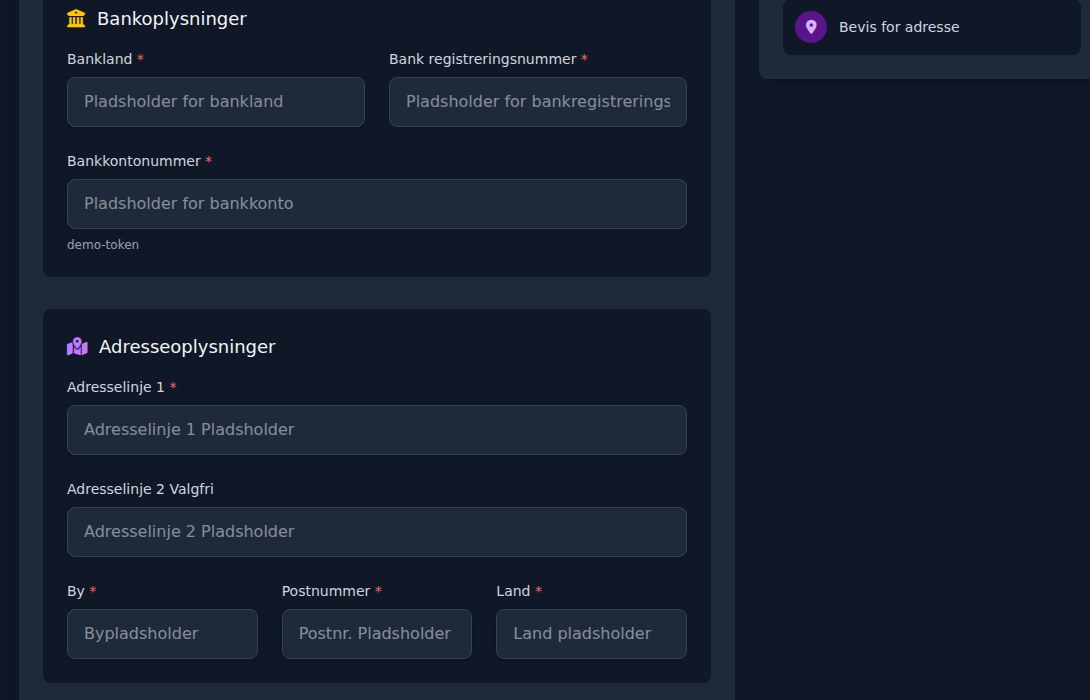Select the Adresselinje 1 input
Screen dimensions: 1090x700
pyautogui.click(x=377, y=430)
